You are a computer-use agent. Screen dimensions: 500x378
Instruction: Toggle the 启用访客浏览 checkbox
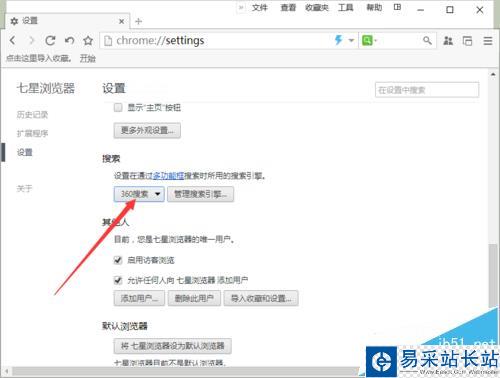(118, 260)
